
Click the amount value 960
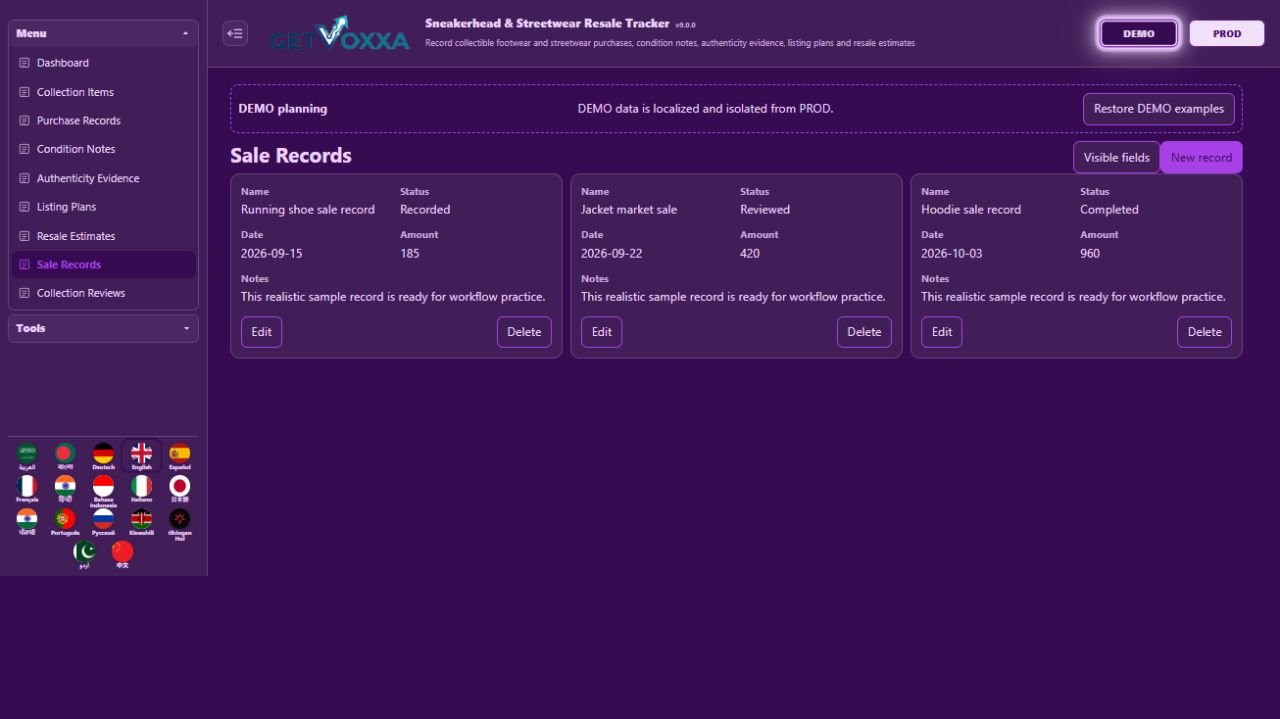click(x=1090, y=254)
